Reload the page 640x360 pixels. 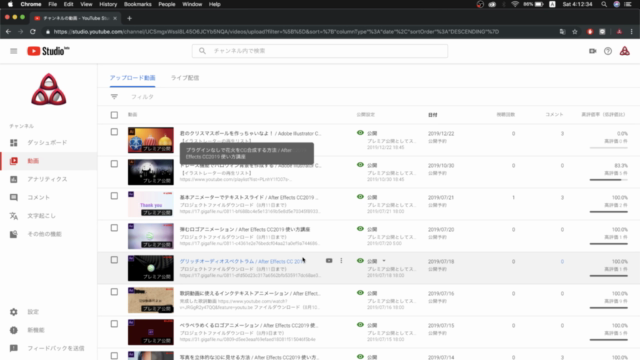coord(33,31)
